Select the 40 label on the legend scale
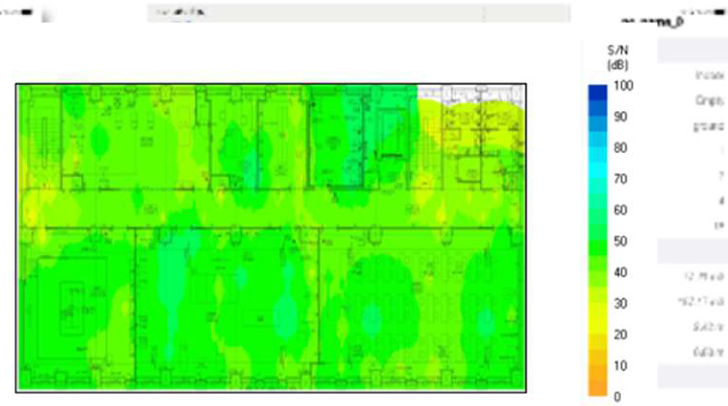Image resolution: width=728 pixels, height=406 pixels. [x=620, y=273]
